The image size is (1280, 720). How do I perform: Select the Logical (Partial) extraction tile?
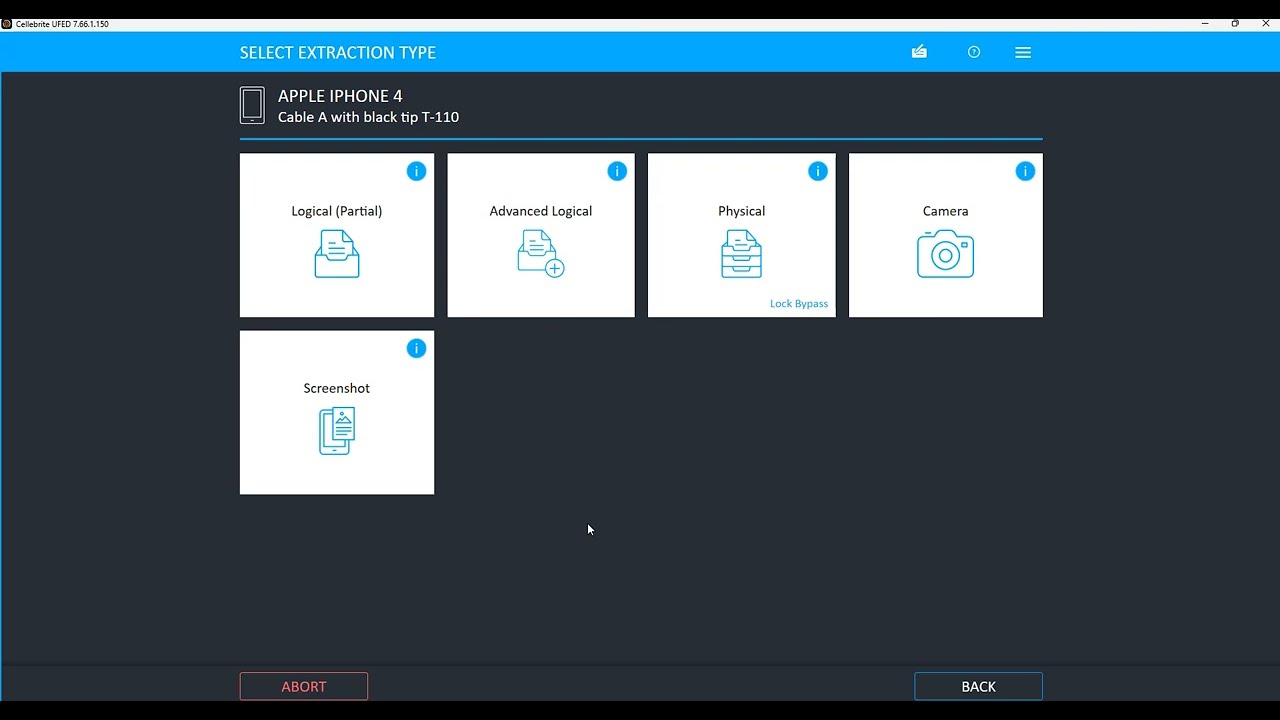click(x=337, y=235)
